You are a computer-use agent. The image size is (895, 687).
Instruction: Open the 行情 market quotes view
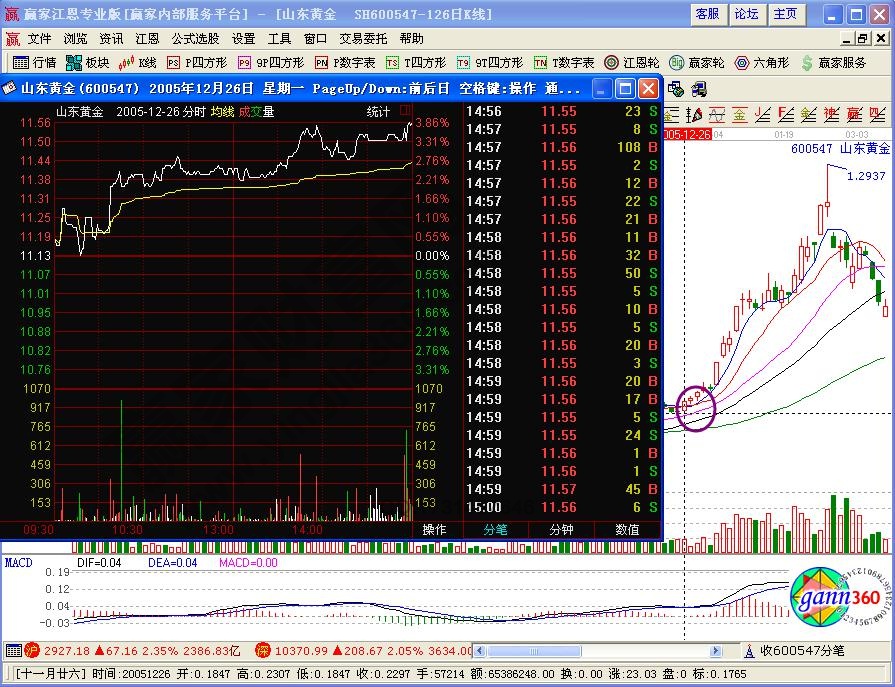(x=34, y=62)
